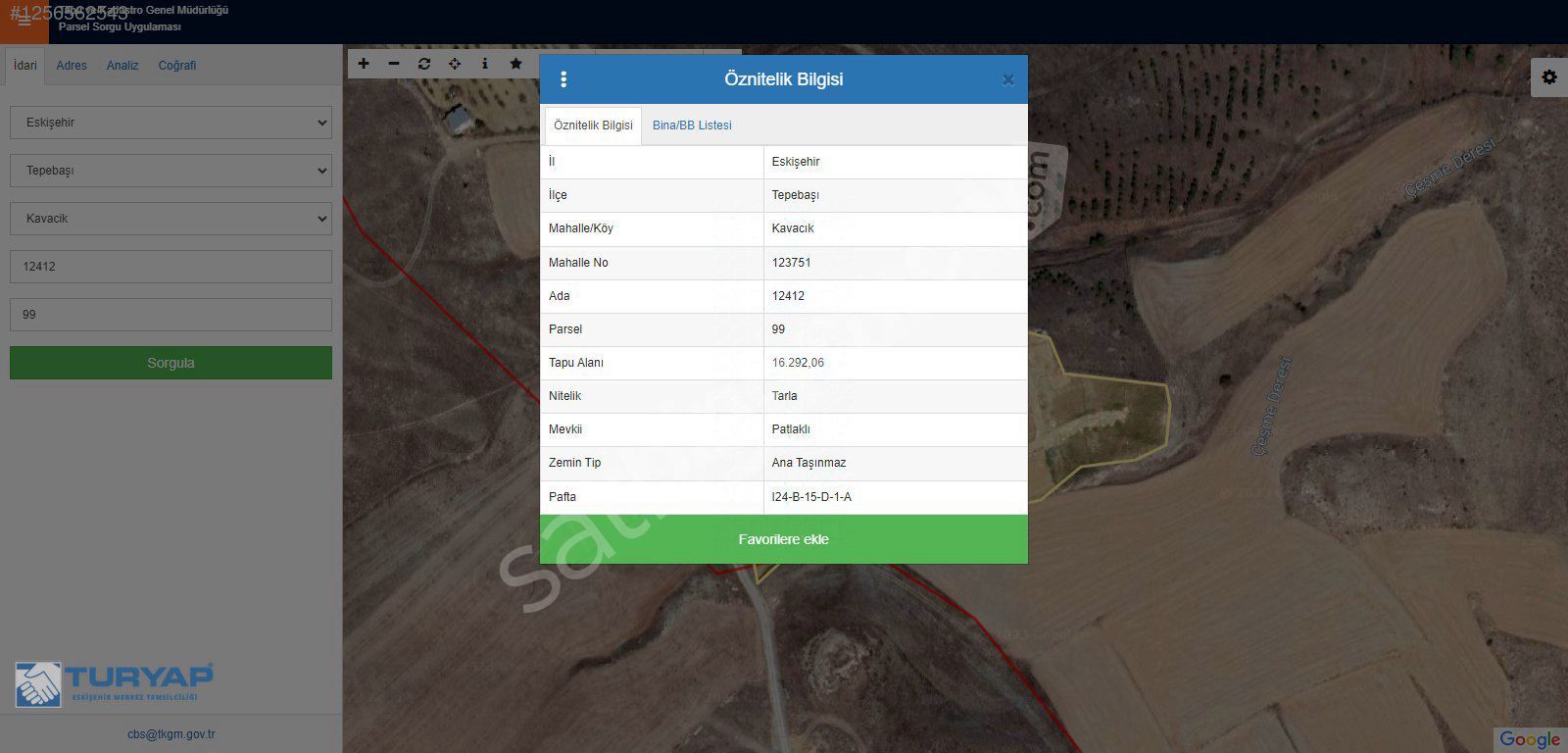Expand the Eskişehir province dropdown
Viewport: 1568px width, 753px height.
(x=171, y=123)
